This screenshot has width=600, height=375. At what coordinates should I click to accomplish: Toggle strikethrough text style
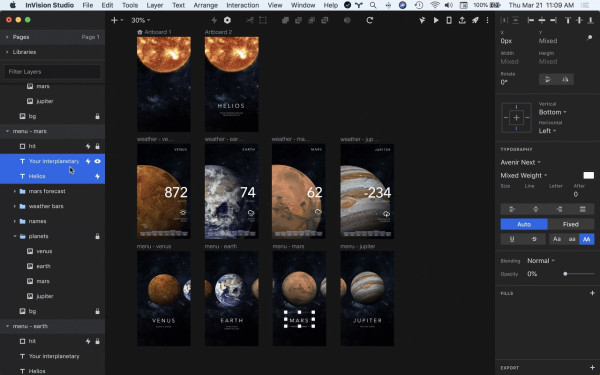[x=535, y=239]
